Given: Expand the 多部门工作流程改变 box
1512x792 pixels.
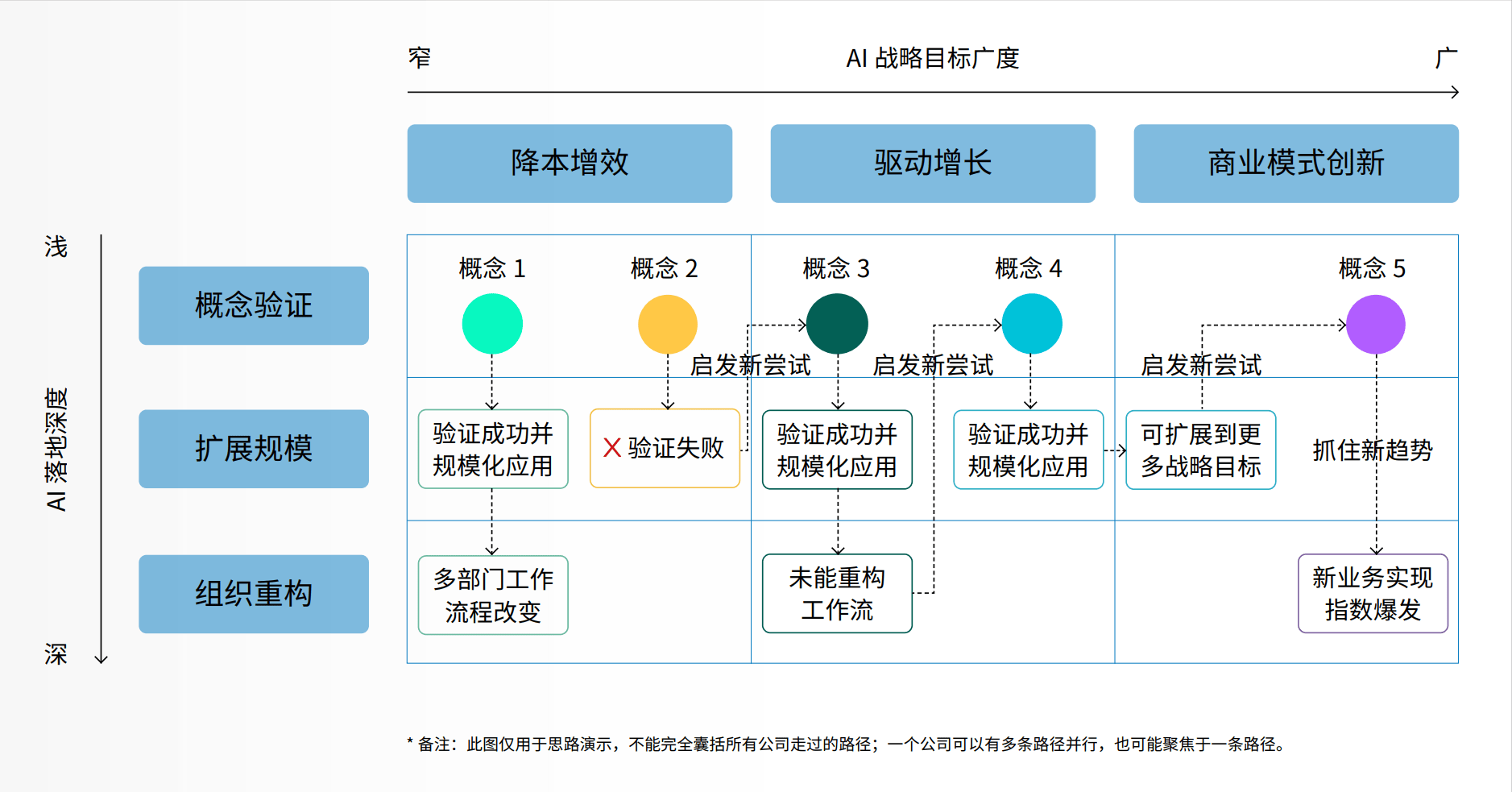Looking at the screenshot, I should coord(492,594).
